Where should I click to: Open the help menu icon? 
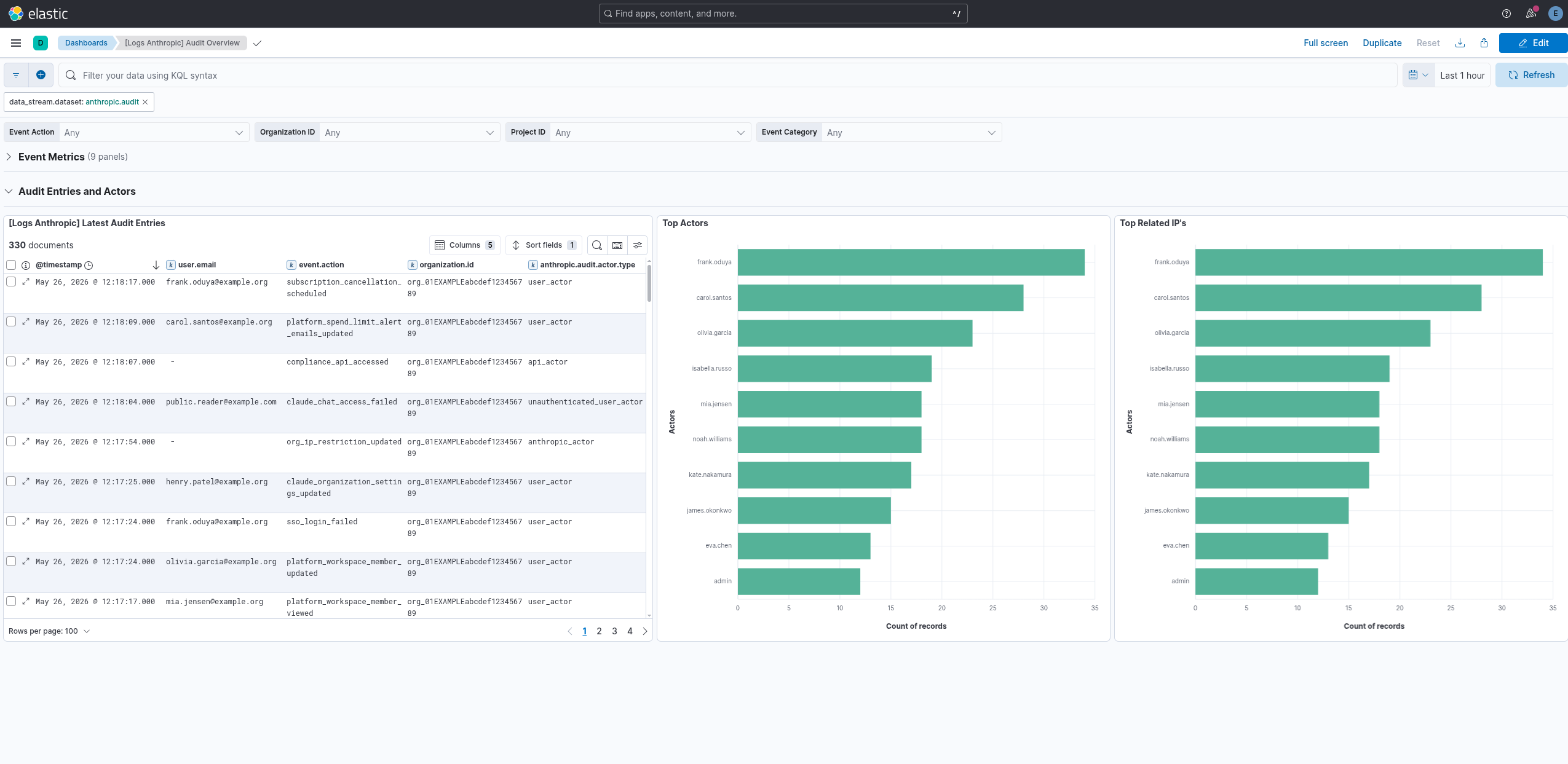click(1506, 14)
